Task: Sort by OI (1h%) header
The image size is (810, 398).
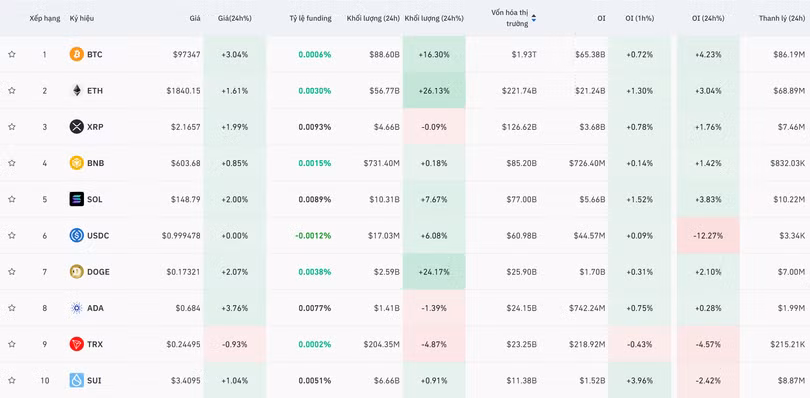Action: click(x=640, y=18)
